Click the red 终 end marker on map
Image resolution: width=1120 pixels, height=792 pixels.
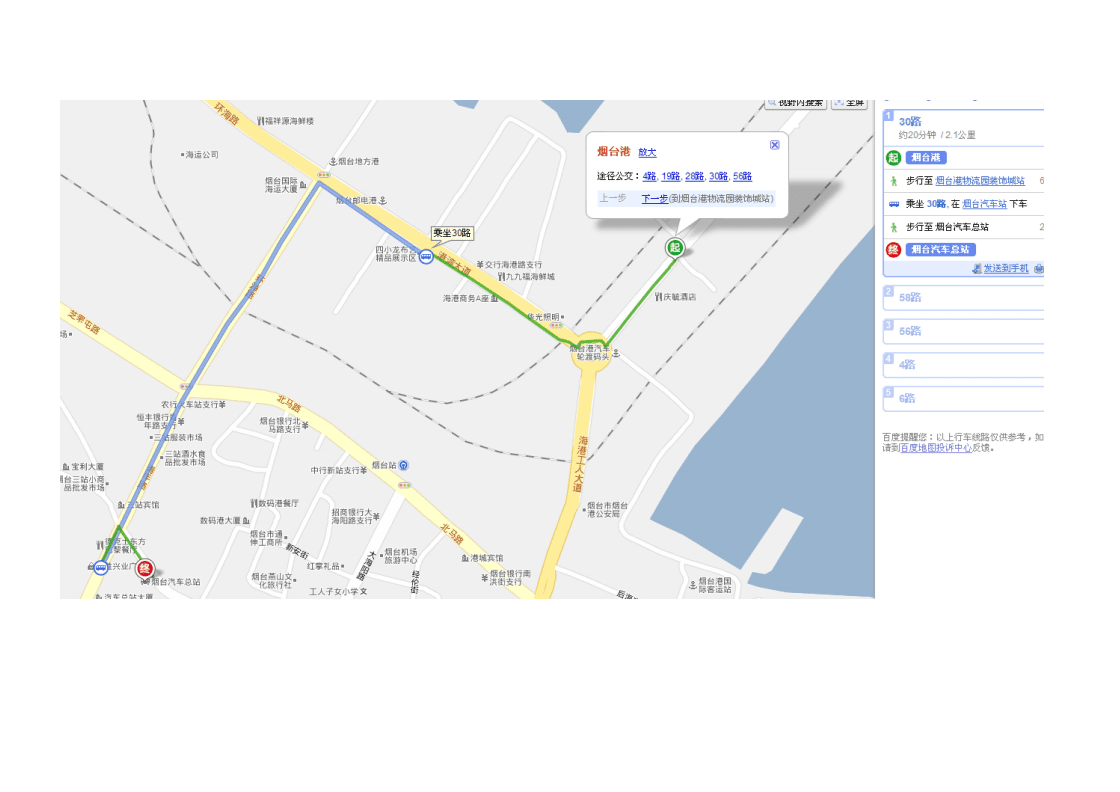click(x=145, y=569)
